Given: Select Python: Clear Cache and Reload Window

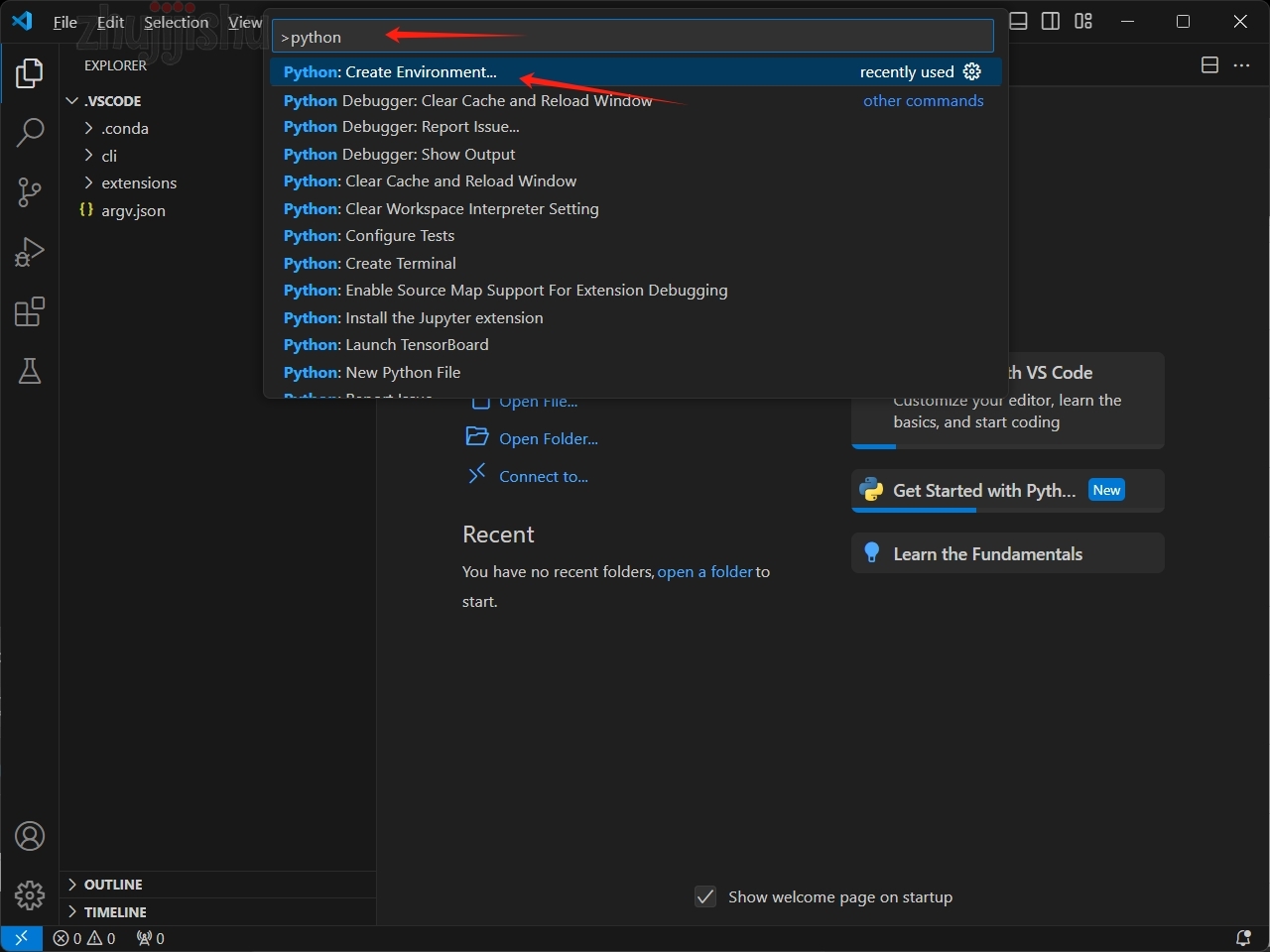Looking at the screenshot, I should (635, 180).
